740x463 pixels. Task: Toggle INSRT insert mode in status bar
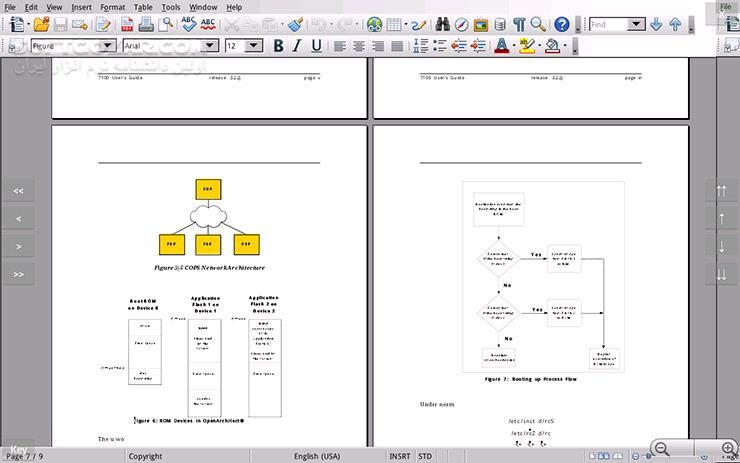click(x=399, y=456)
